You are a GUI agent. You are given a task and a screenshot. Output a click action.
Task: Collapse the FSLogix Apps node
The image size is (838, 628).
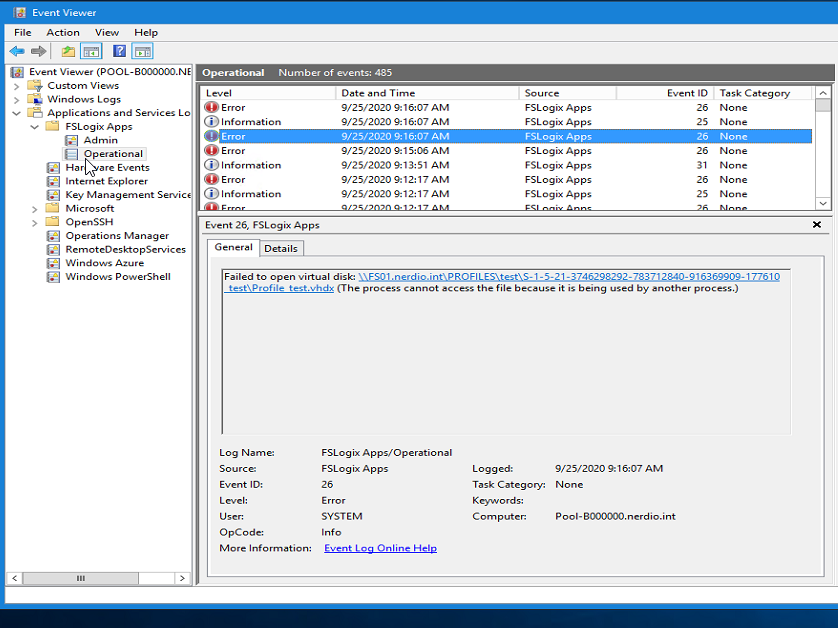point(35,127)
